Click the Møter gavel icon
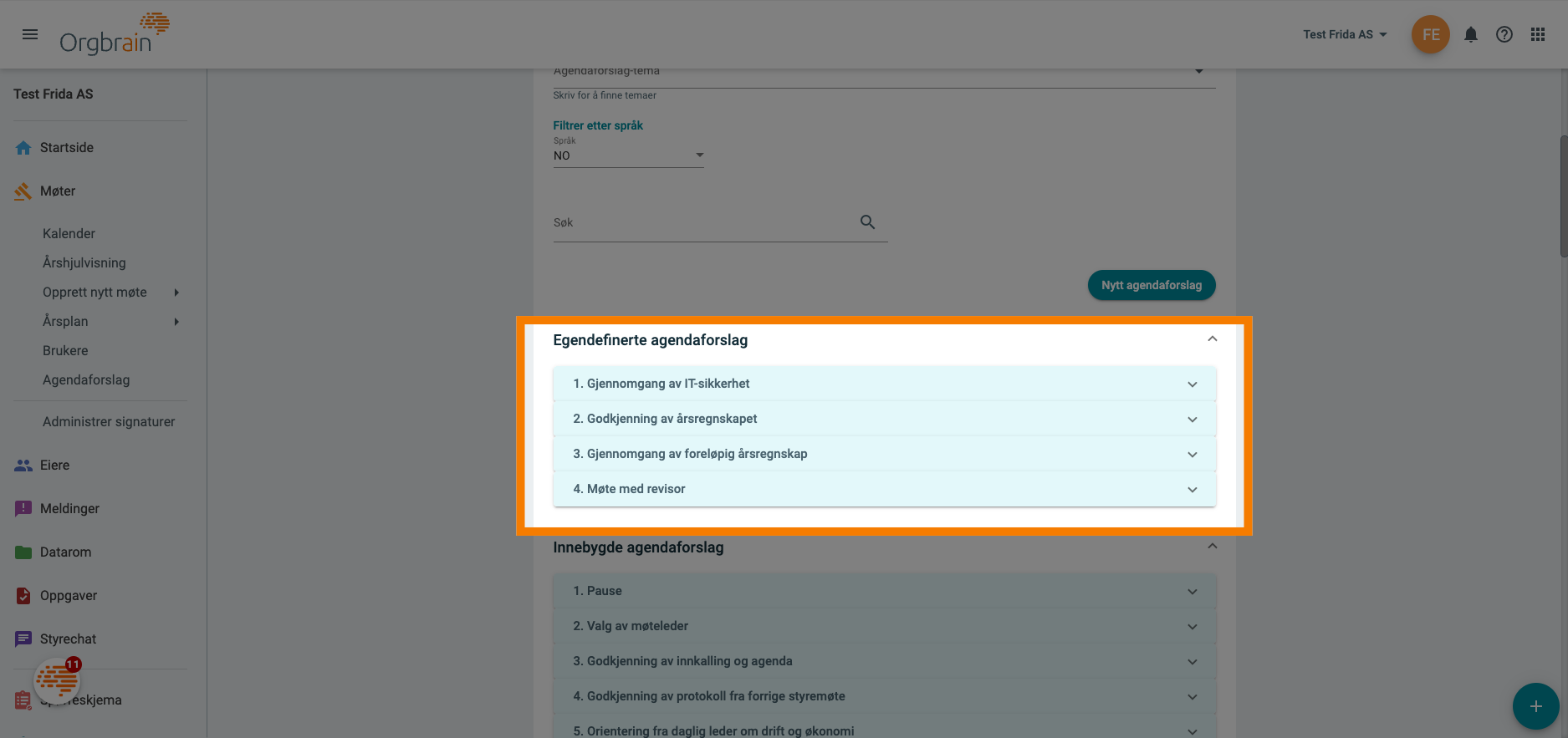This screenshot has width=1568, height=738. pos(23,191)
